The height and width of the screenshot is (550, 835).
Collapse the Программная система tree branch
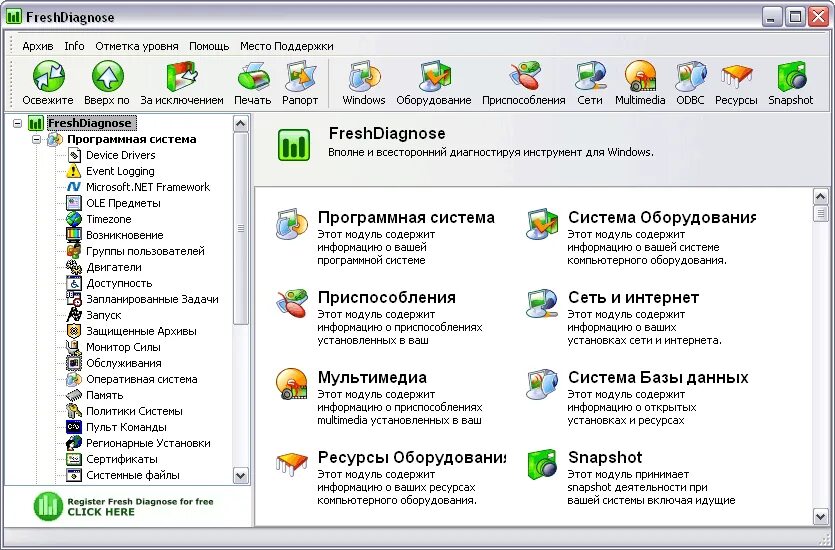(x=37, y=139)
